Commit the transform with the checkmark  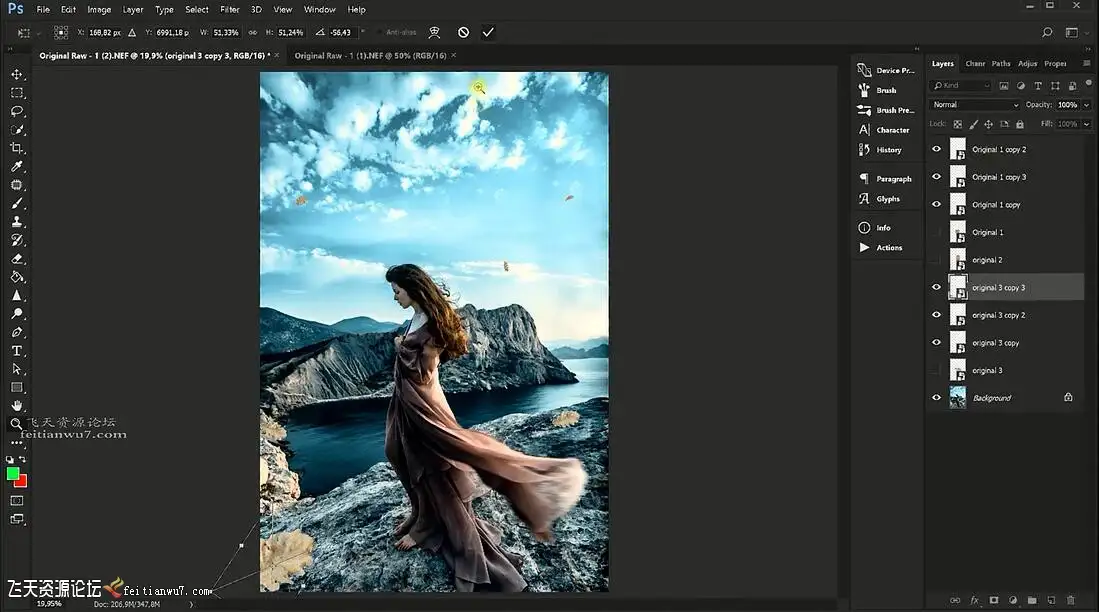tap(488, 32)
